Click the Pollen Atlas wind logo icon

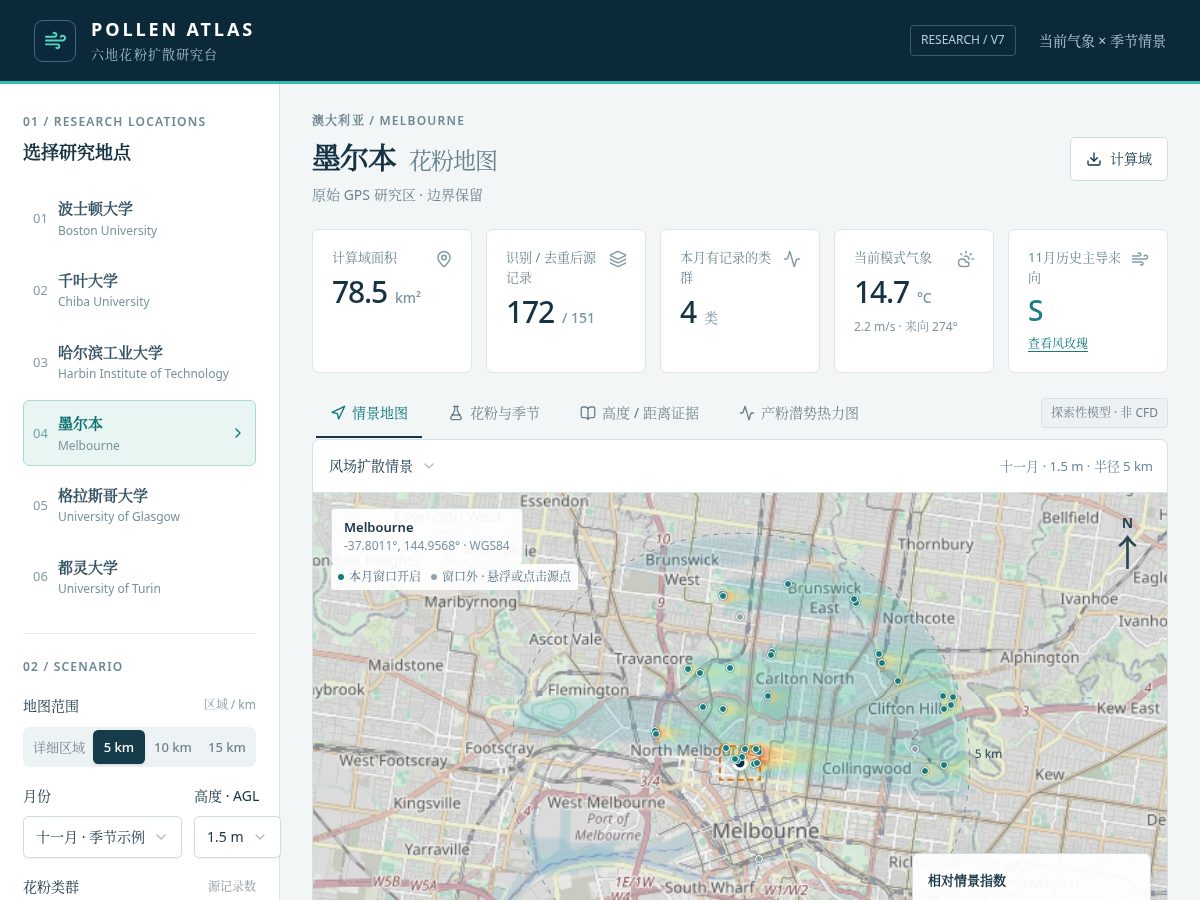(x=55, y=41)
